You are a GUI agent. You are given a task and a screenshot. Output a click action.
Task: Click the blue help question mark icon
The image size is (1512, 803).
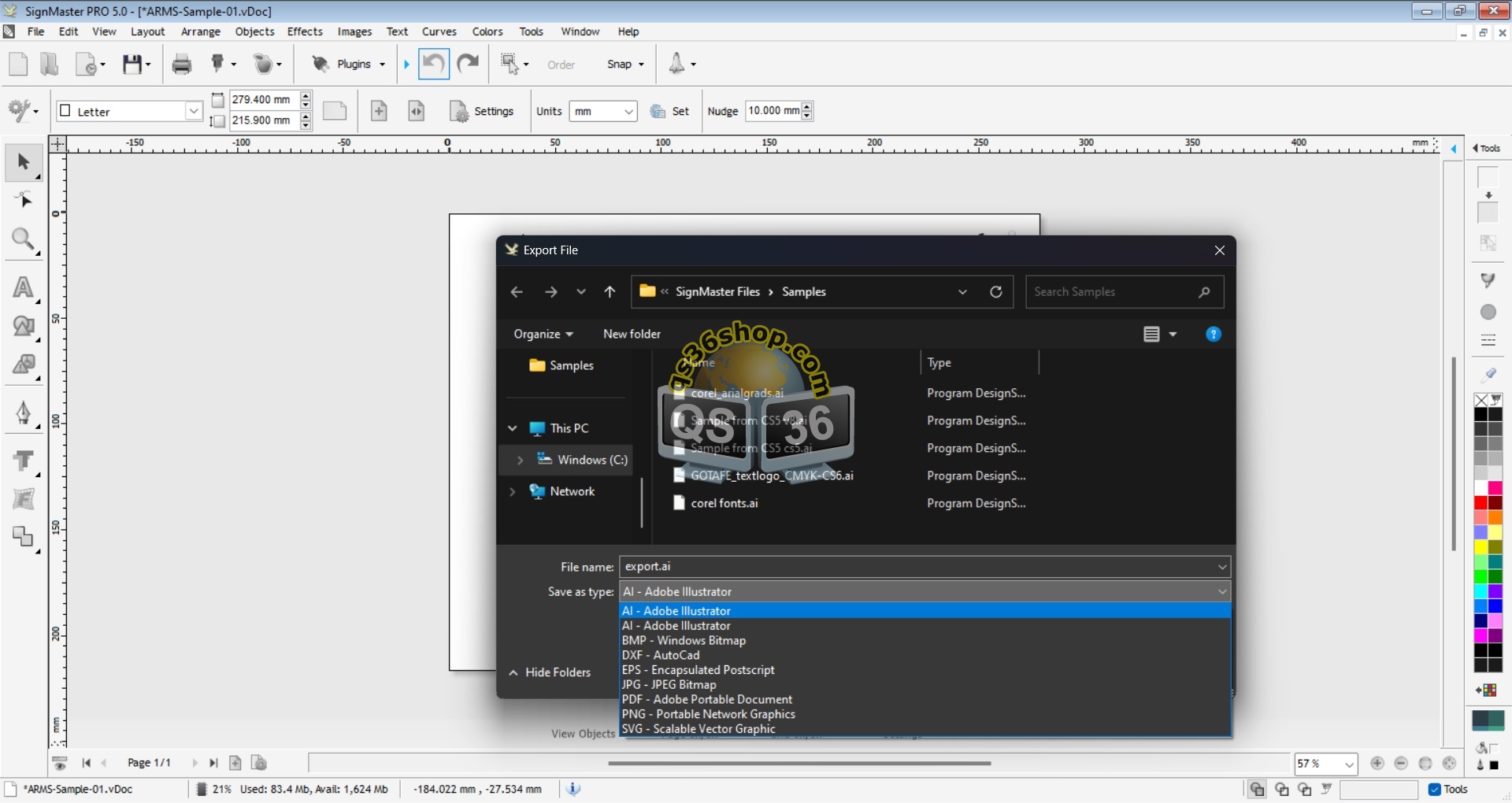[1214, 335]
